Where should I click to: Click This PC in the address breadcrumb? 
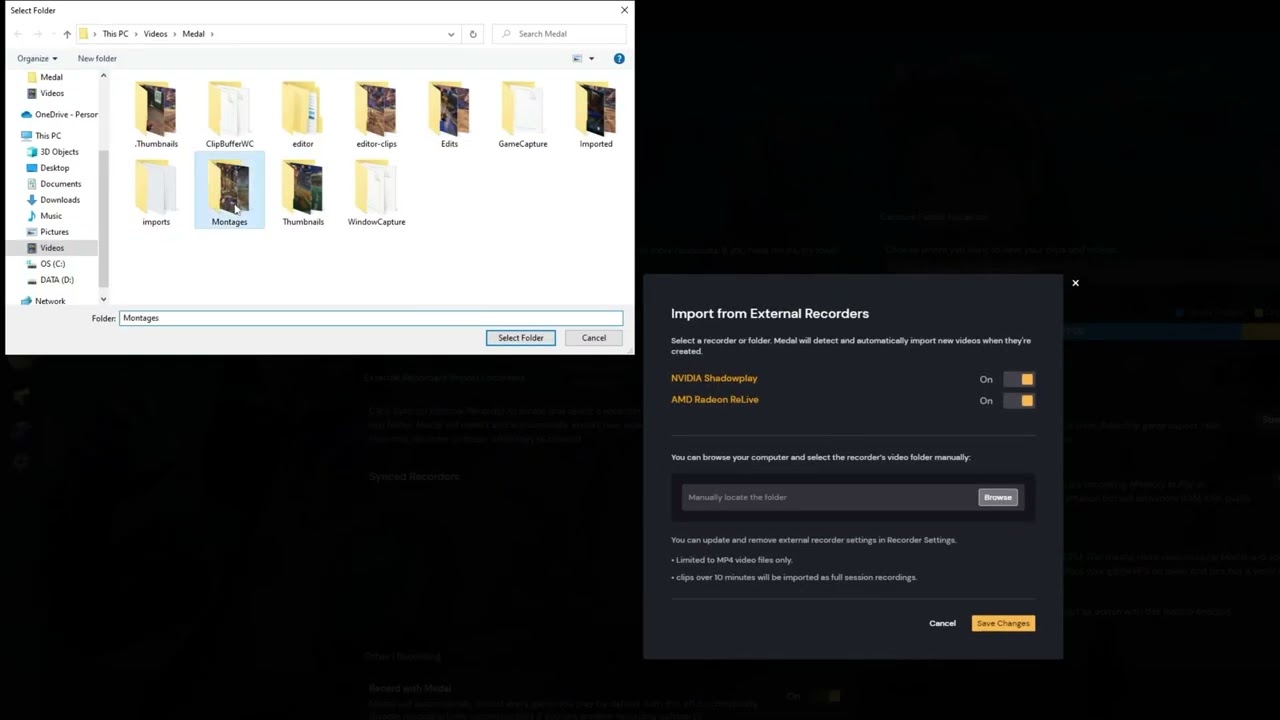click(116, 34)
